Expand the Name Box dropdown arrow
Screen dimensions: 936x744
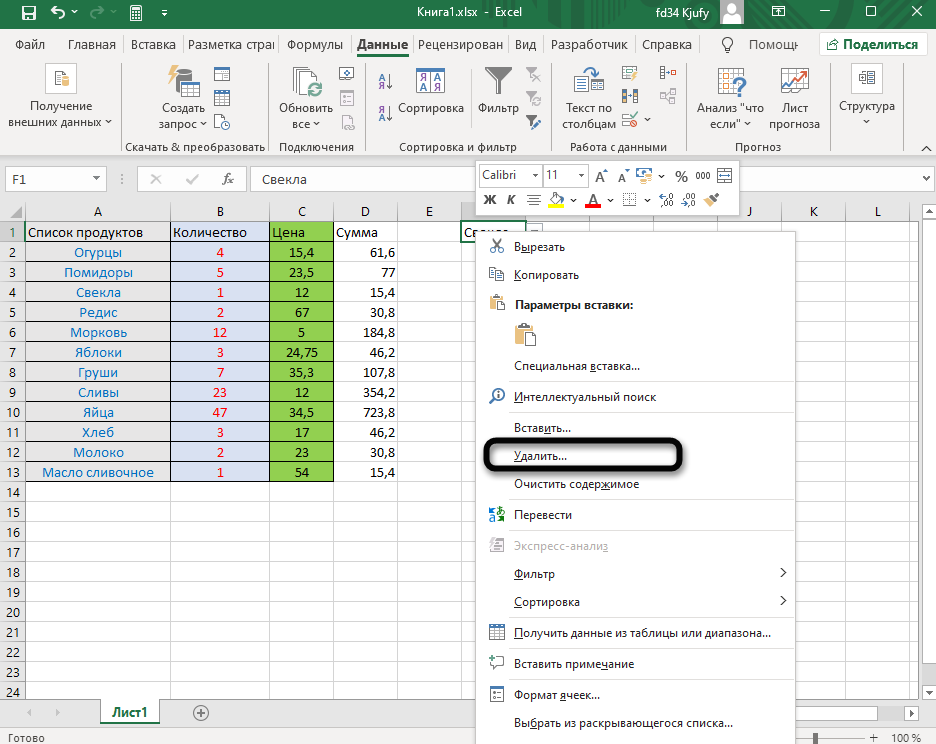[x=97, y=180]
